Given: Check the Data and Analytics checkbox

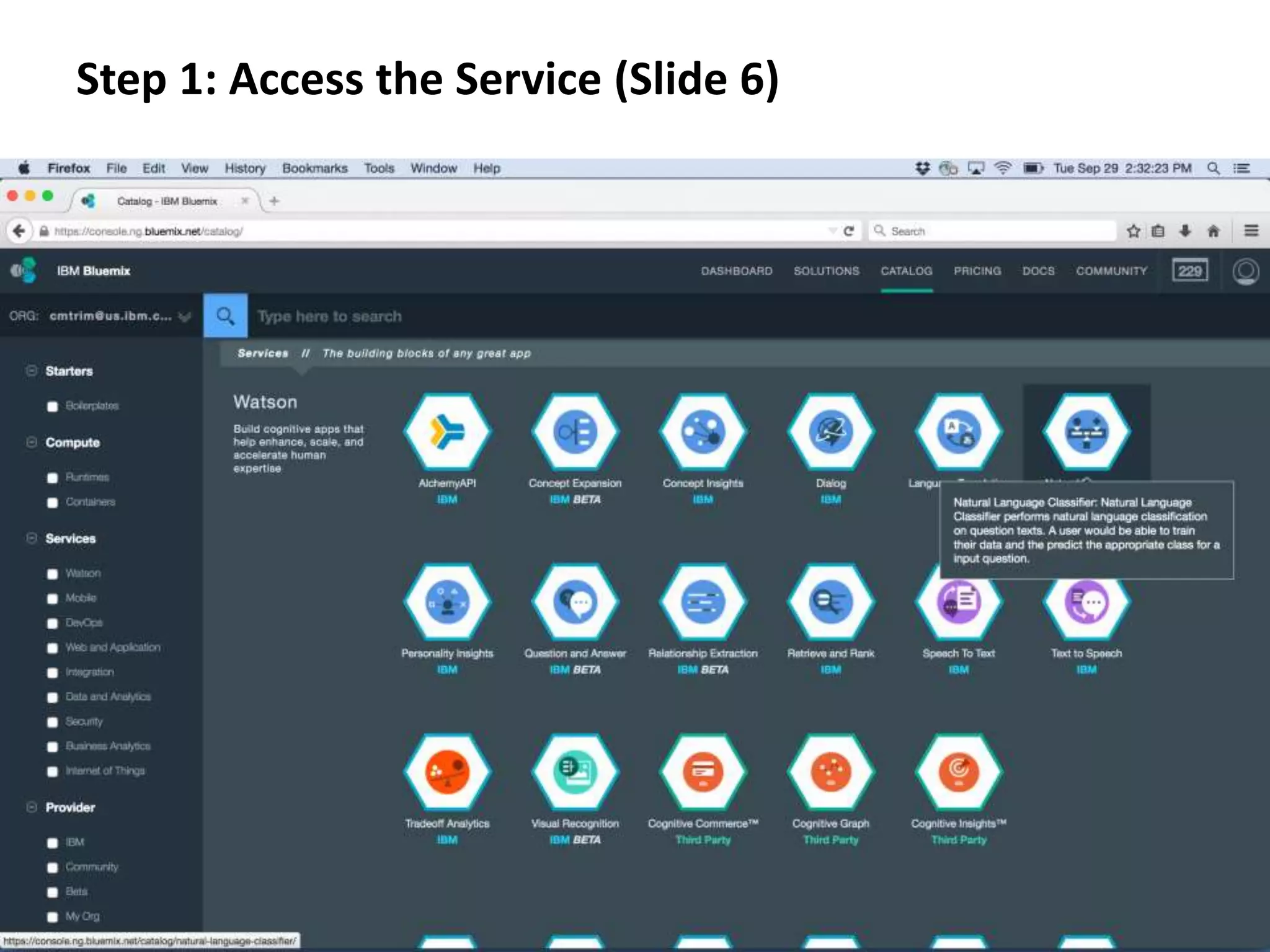Looking at the screenshot, I should click(x=53, y=697).
